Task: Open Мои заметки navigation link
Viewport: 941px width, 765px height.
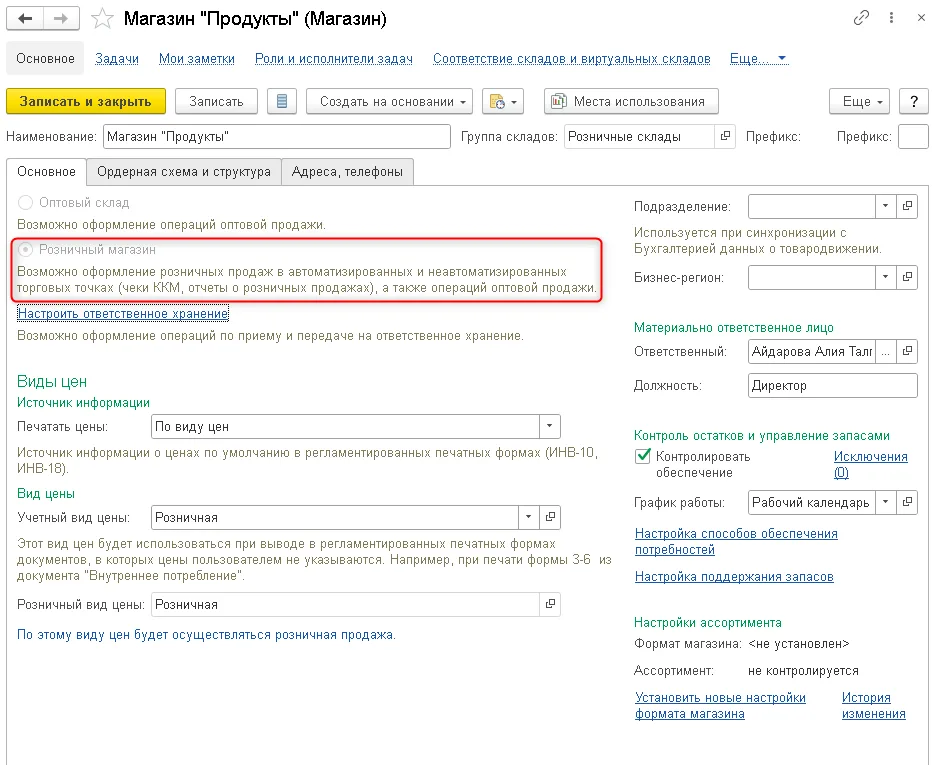Action: click(197, 58)
